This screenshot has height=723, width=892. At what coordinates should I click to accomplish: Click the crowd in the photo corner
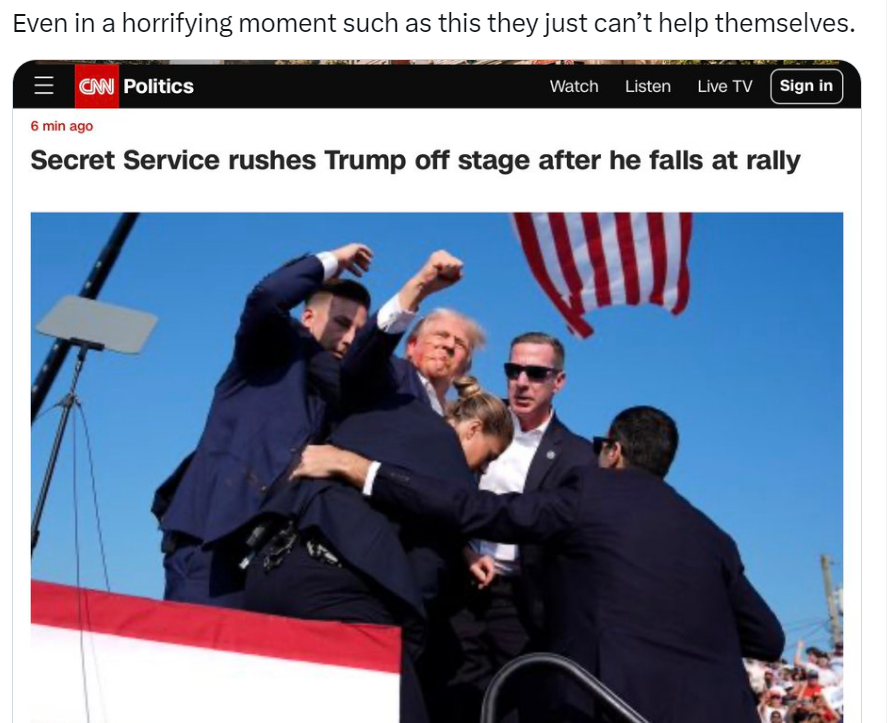tap(796, 683)
